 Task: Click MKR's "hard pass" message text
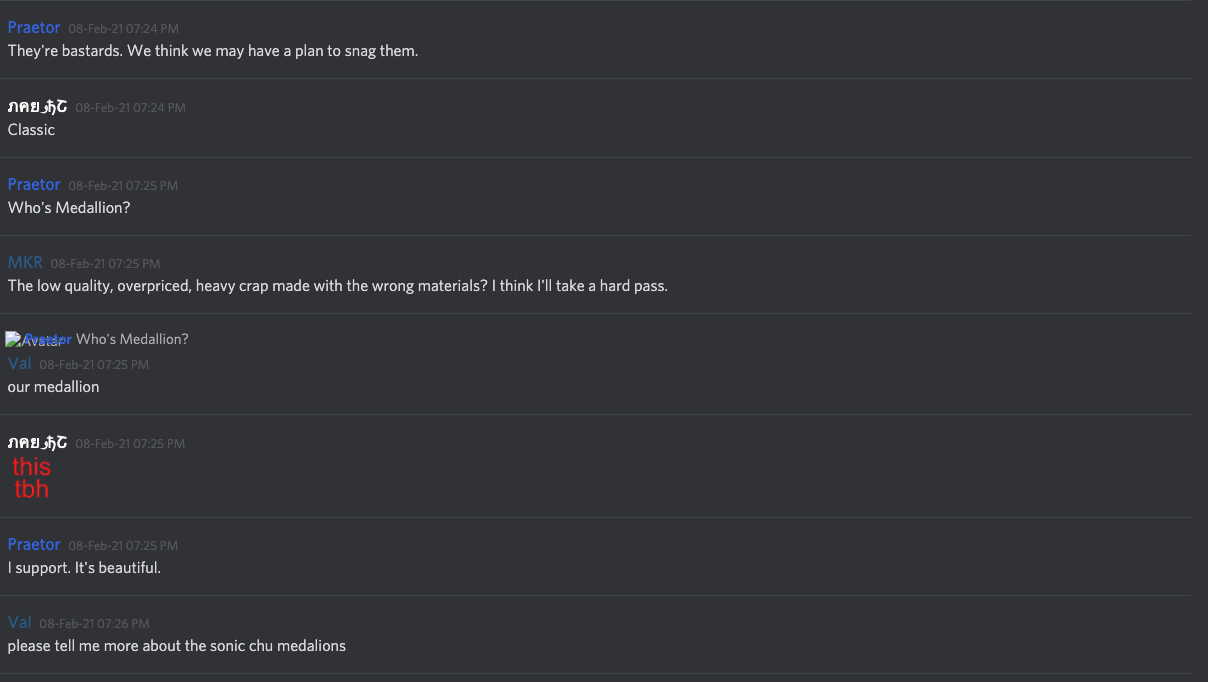pos(337,286)
